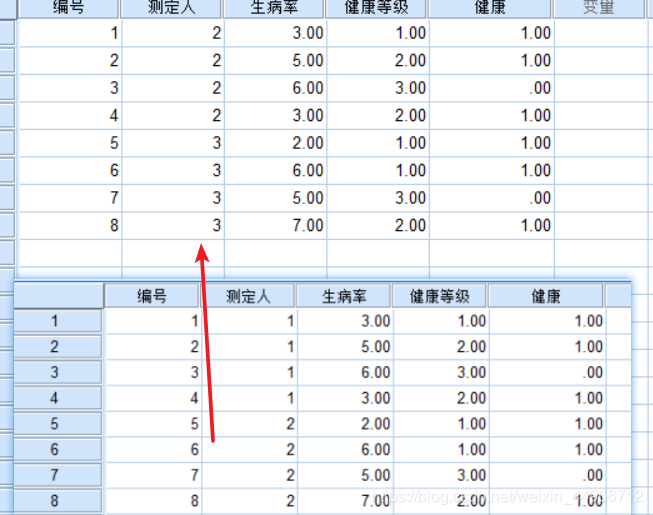Click upper table 健康 cell .00 for 编号 7
653x515 pixels.
point(491,198)
